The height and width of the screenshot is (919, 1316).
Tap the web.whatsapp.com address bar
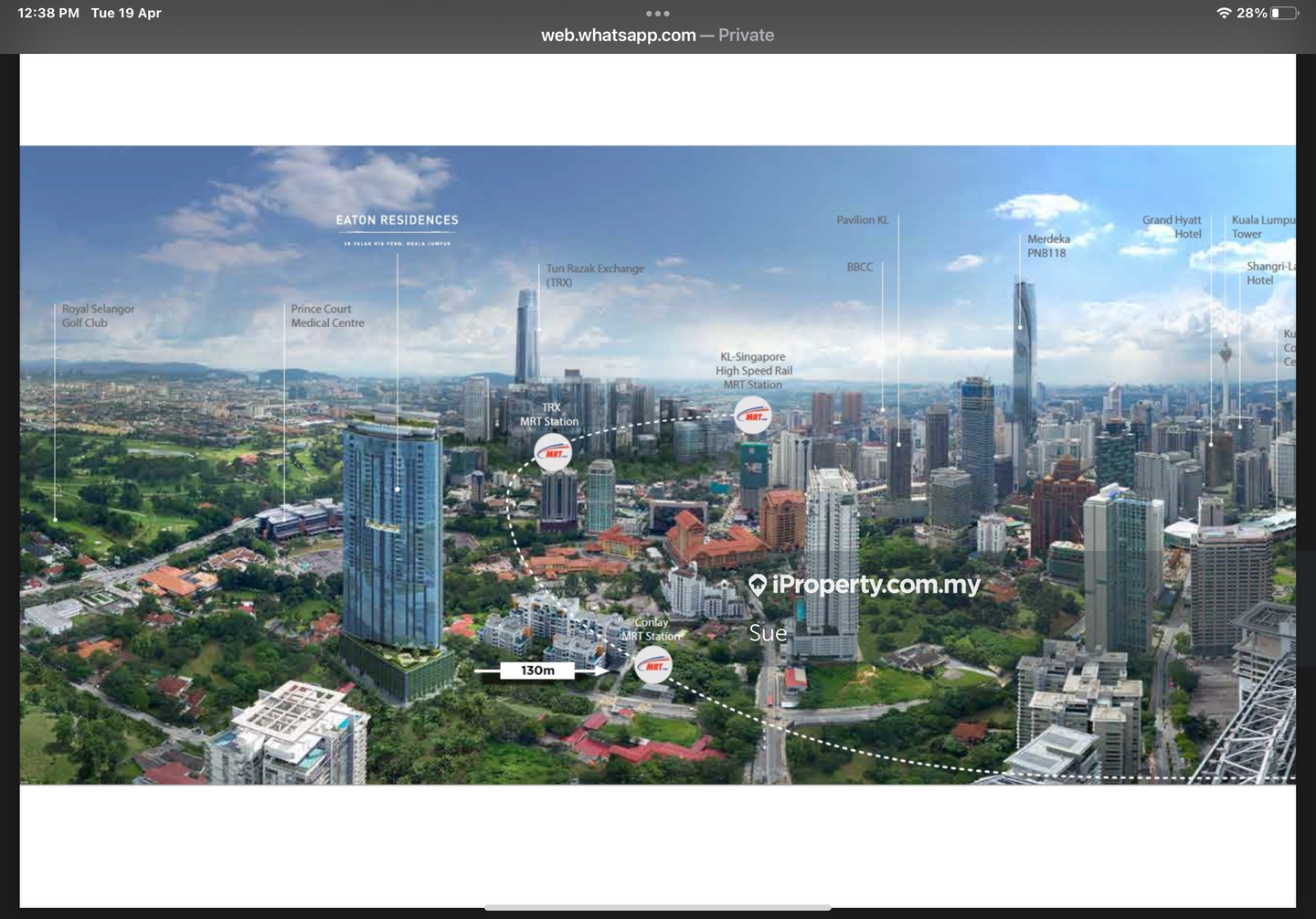[x=657, y=36]
